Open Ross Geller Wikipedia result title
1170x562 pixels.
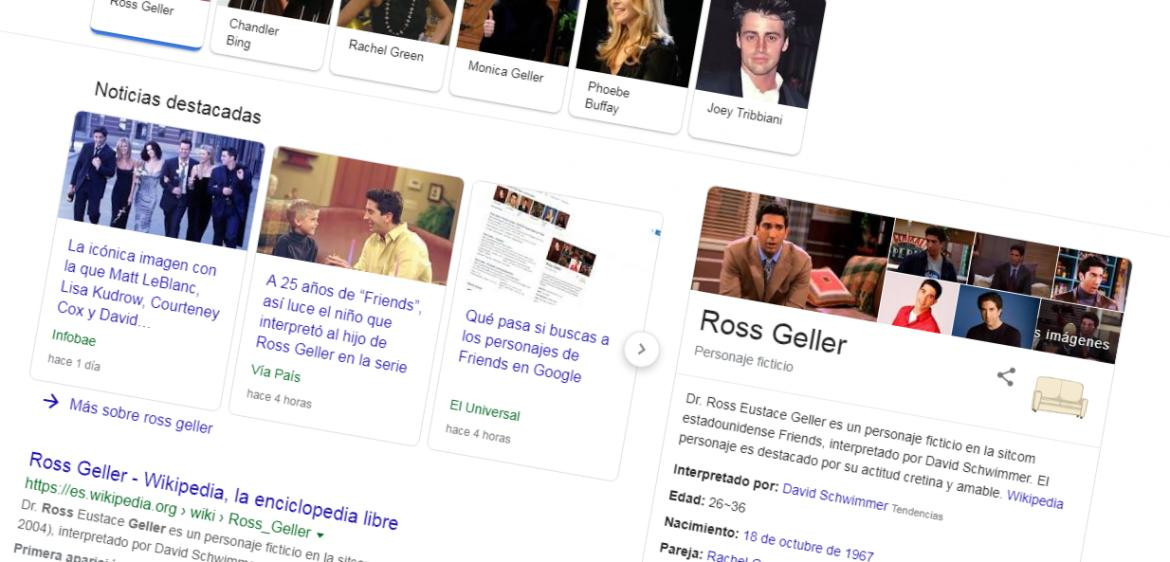[x=213, y=488]
